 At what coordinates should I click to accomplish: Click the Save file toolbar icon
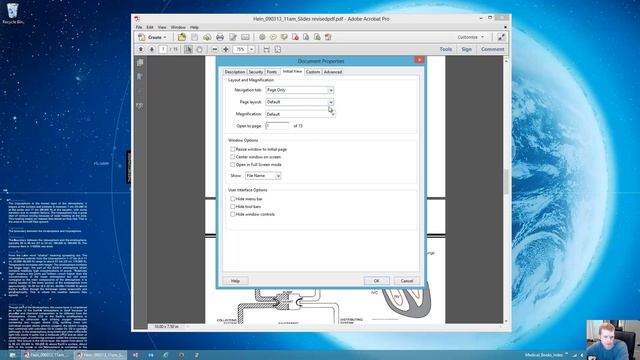(x=194, y=37)
